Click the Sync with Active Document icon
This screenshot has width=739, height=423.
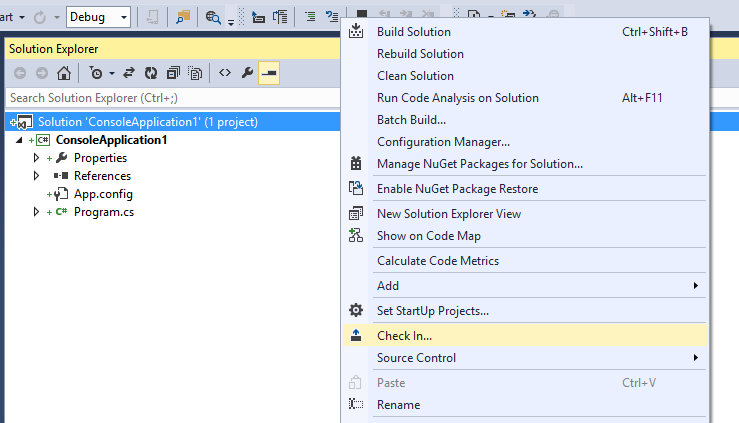click(130, 73)
